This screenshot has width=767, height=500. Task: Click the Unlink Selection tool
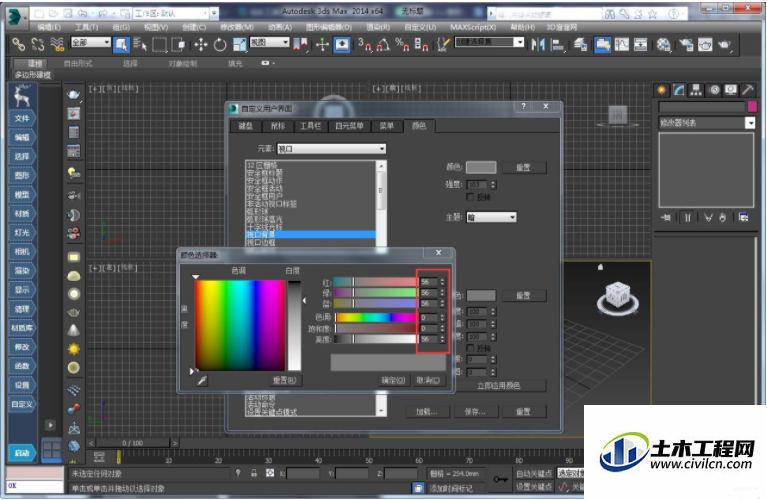38,45
